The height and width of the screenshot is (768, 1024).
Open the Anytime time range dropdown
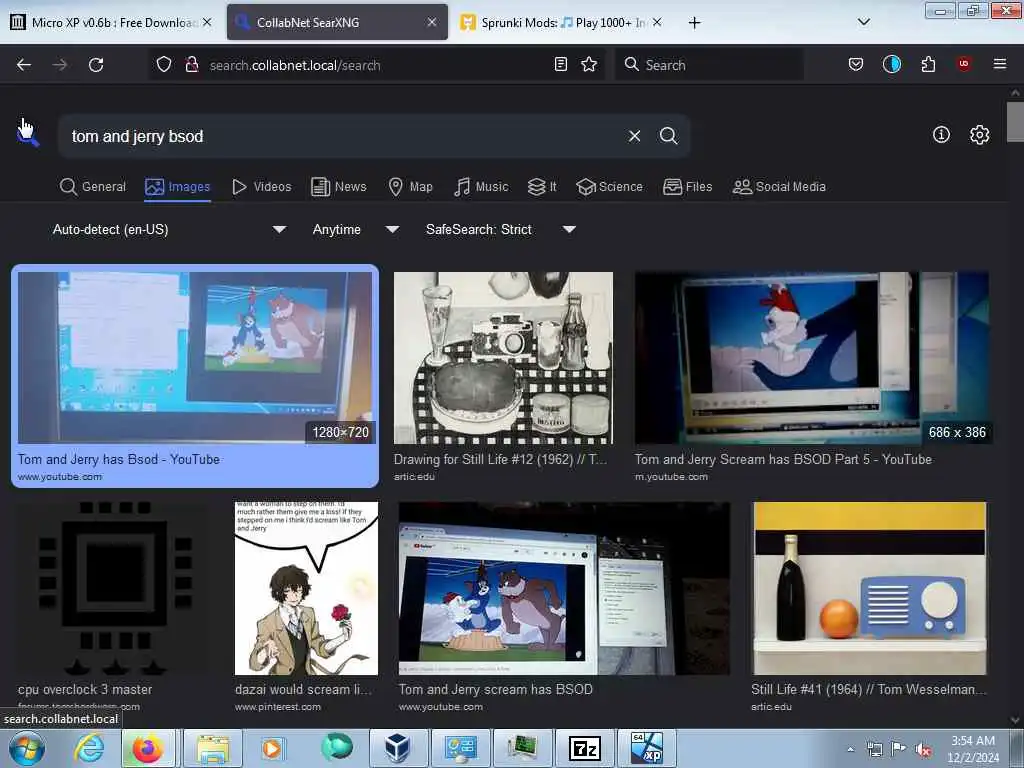356,229
